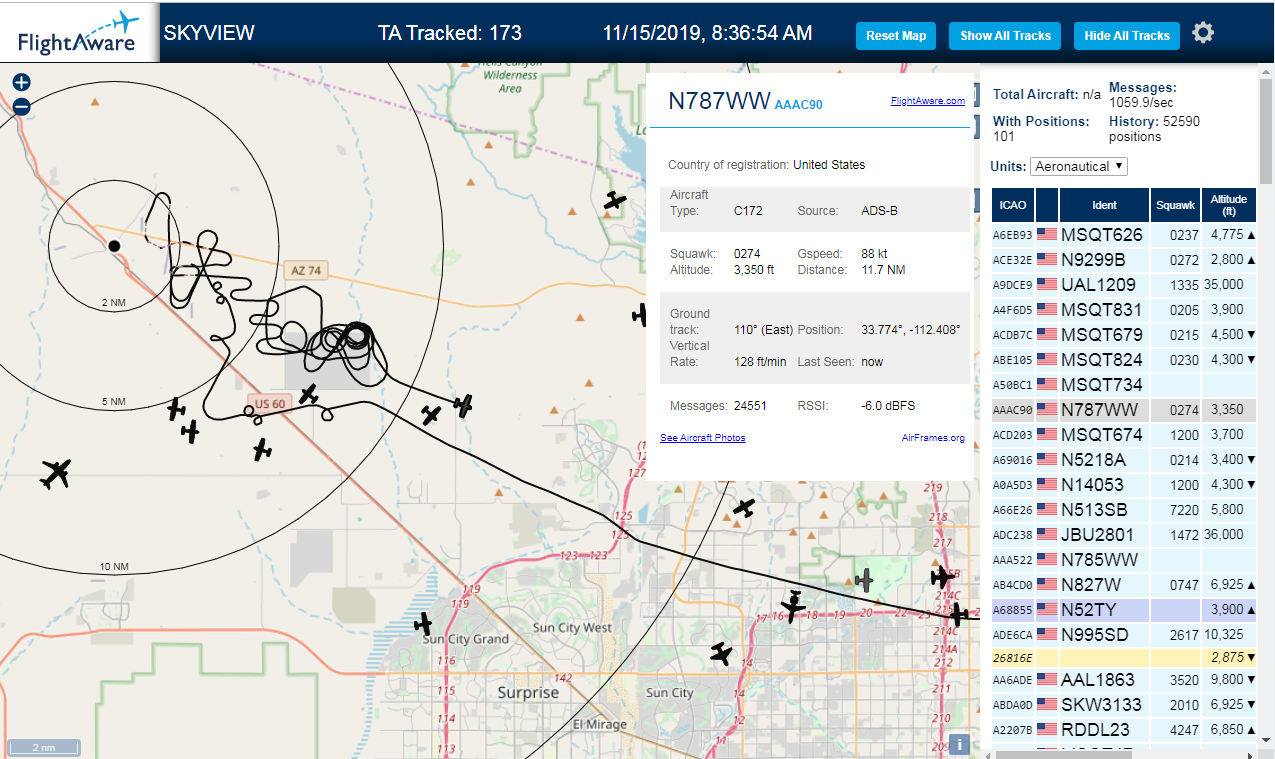Sort table by Altitude (ft) column
The image size is (1275, 759).
[x=1229, y=205]
